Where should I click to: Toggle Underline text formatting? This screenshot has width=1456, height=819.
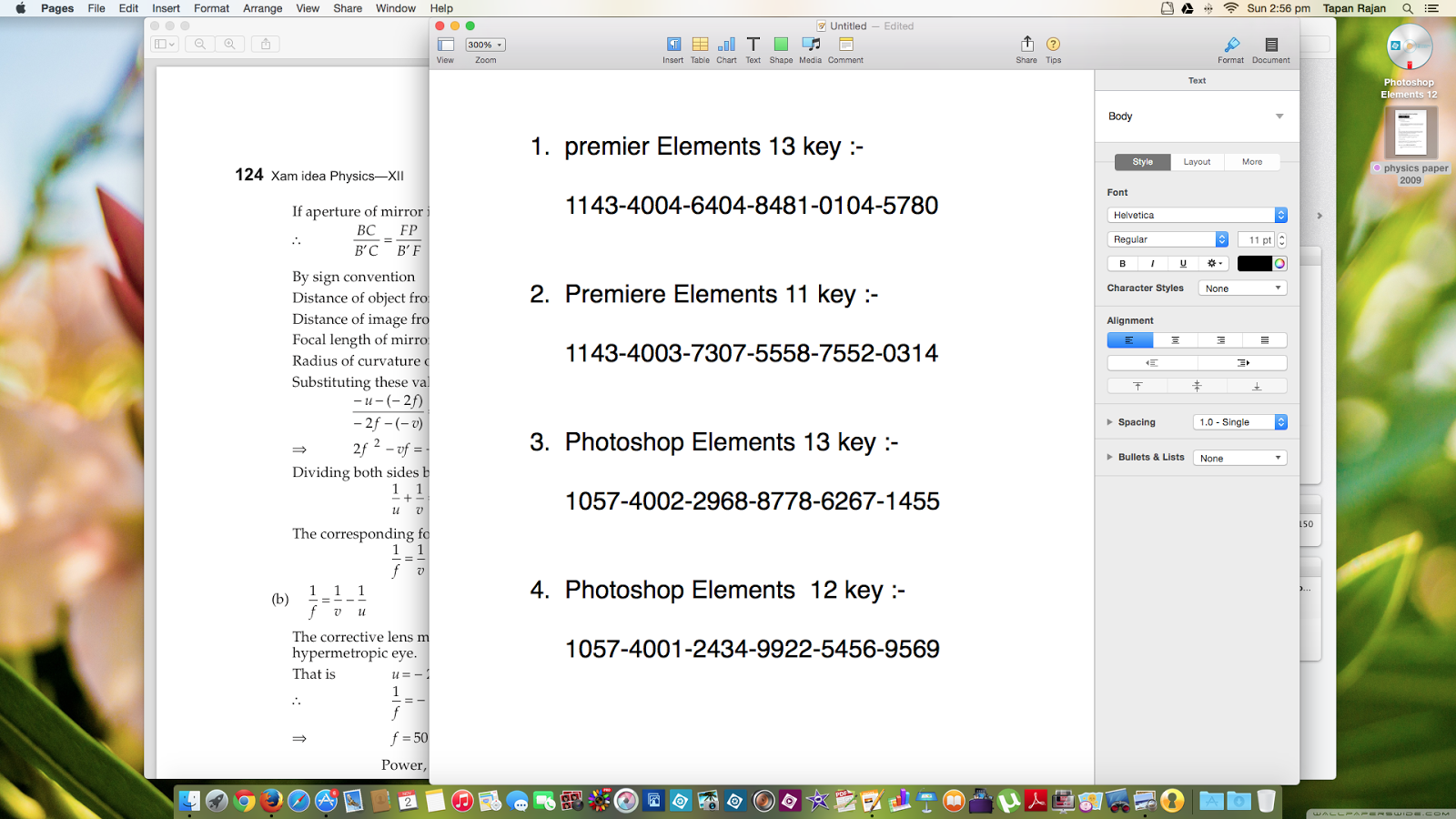tap(1183, 264)
